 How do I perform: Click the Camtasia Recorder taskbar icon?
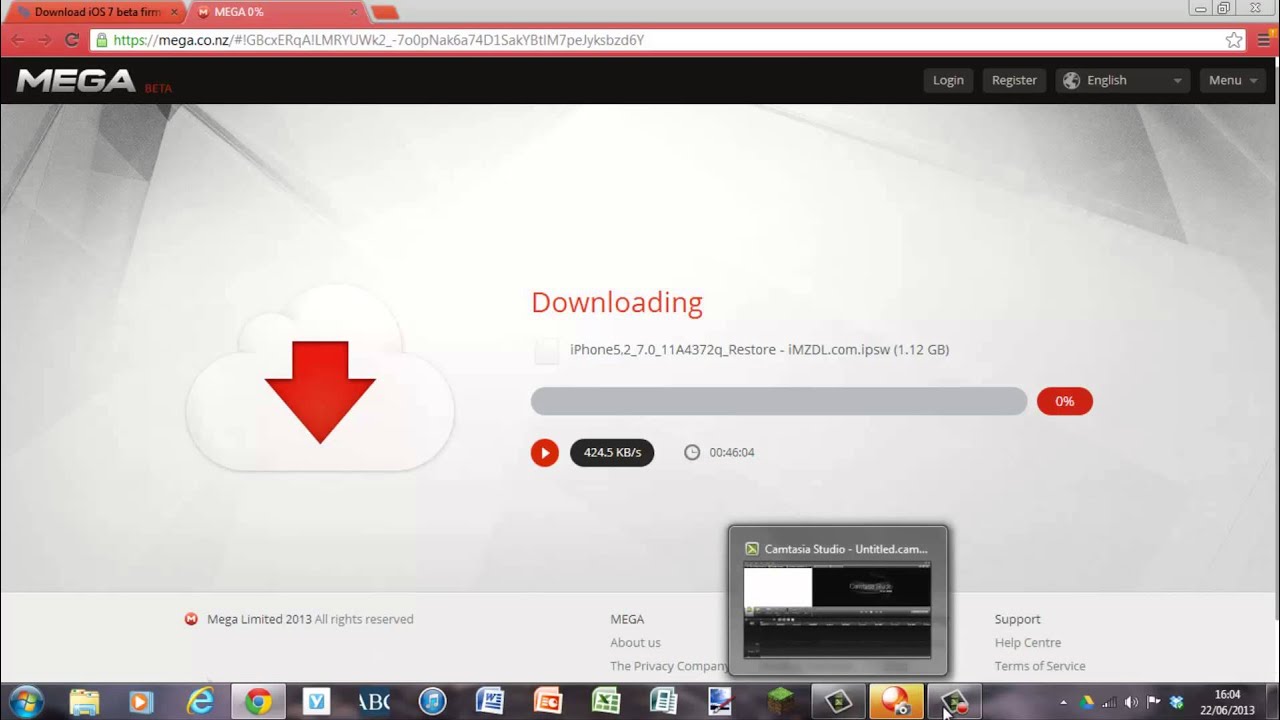coord(954,702)
